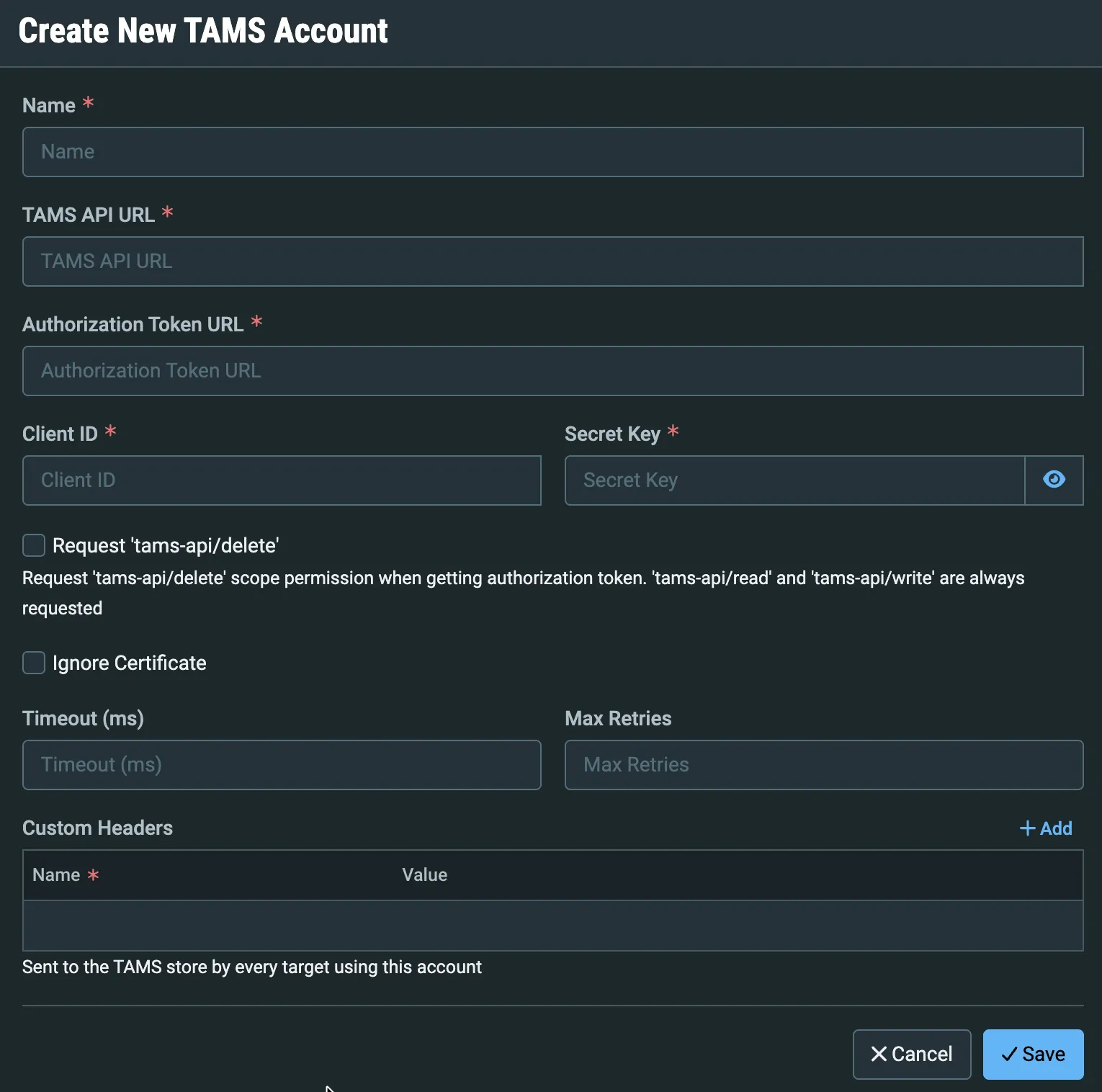The image size is (1102, 1092).
Task: Click the Client ID input box
Action: click(x=282, y=480)
